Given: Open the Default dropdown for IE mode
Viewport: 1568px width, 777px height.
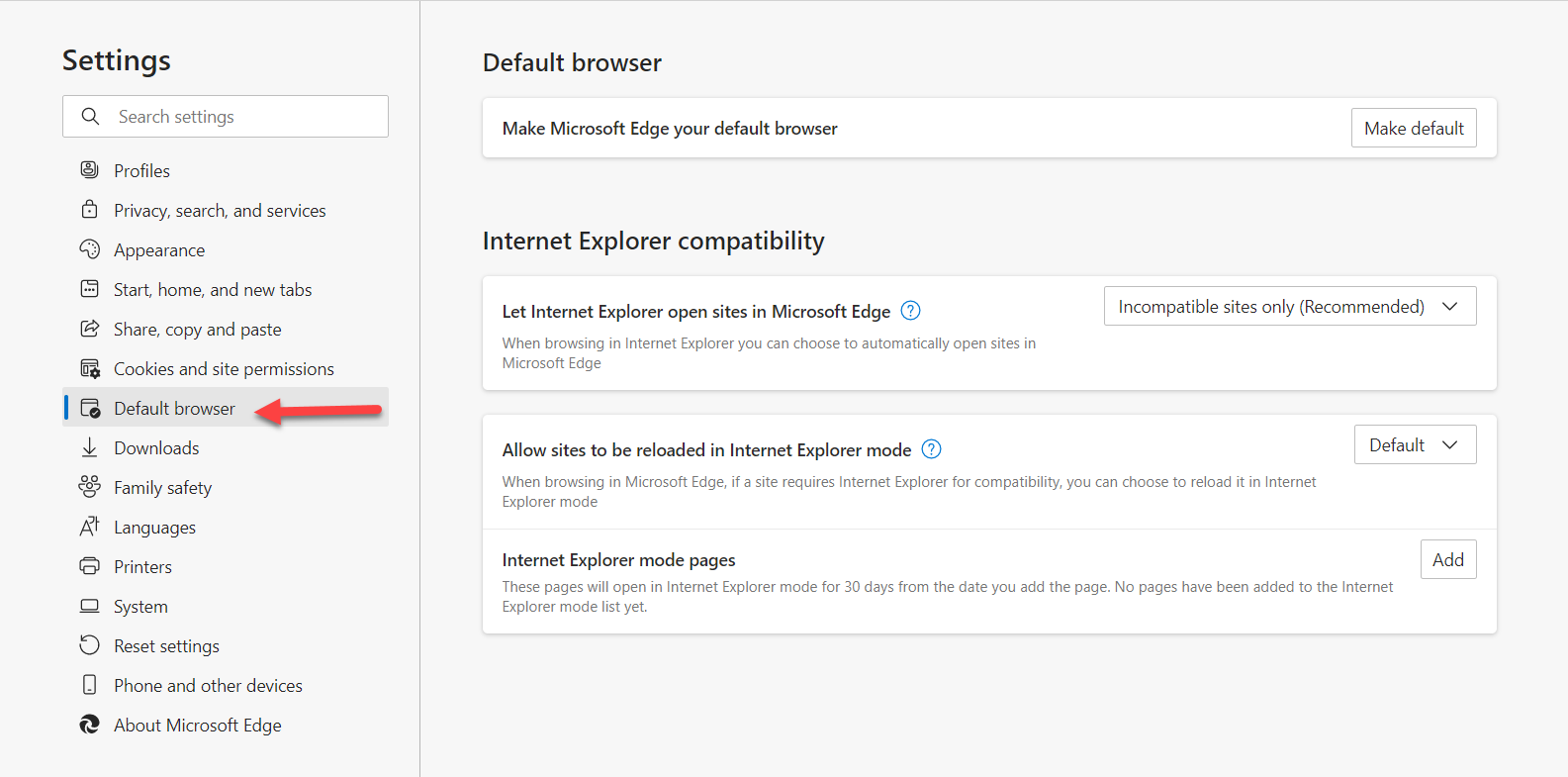Looking at the screenshot, I should point(1414,445).
